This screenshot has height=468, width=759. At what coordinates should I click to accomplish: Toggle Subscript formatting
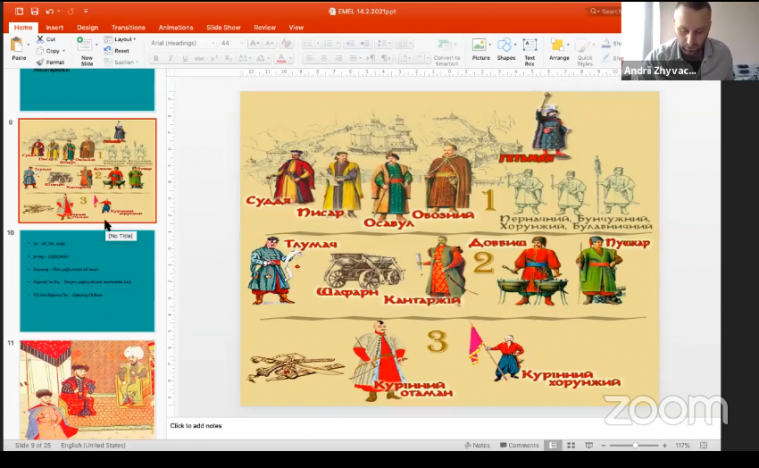(228, 59)
